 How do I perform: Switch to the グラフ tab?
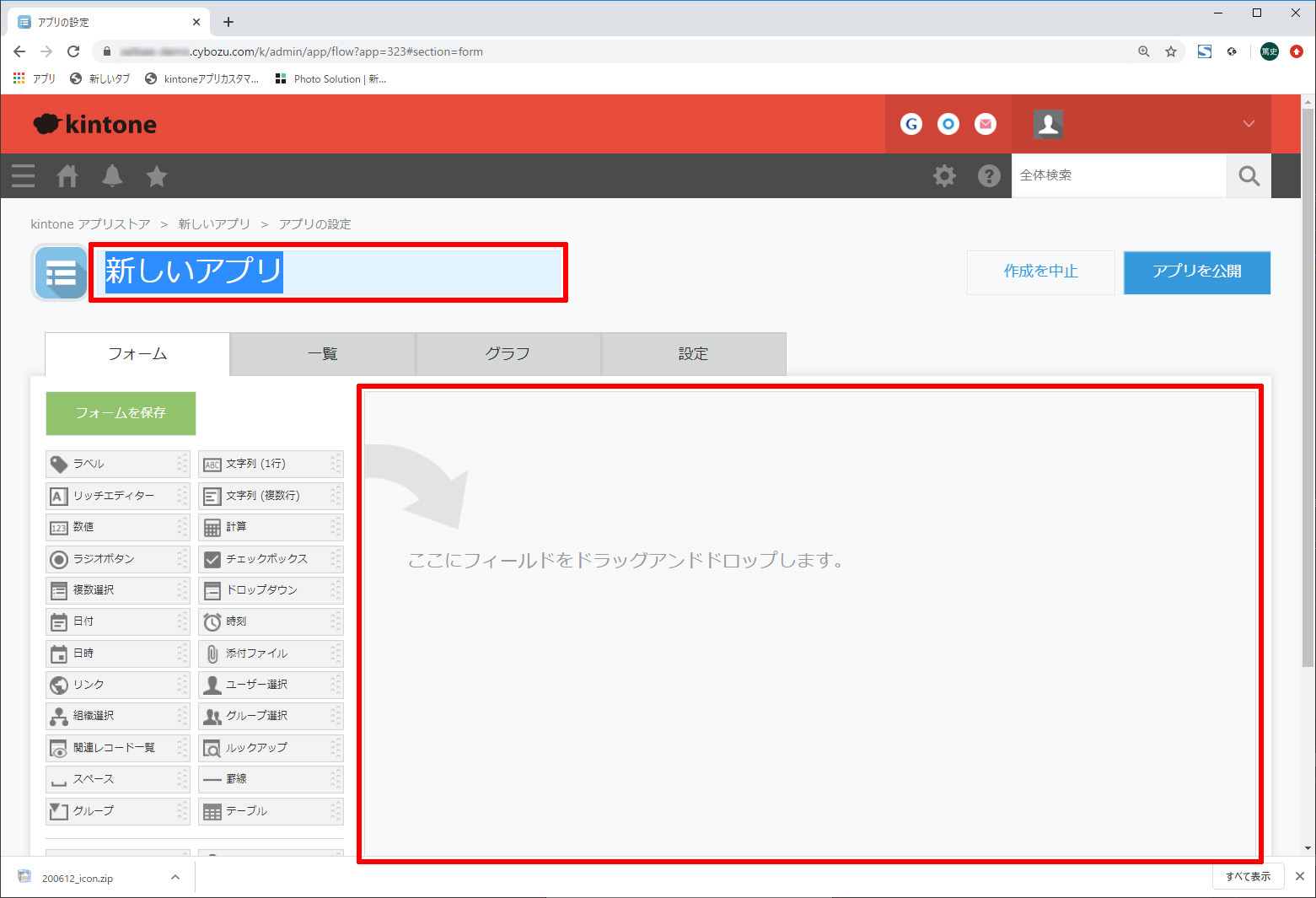[x=508, y=354]
